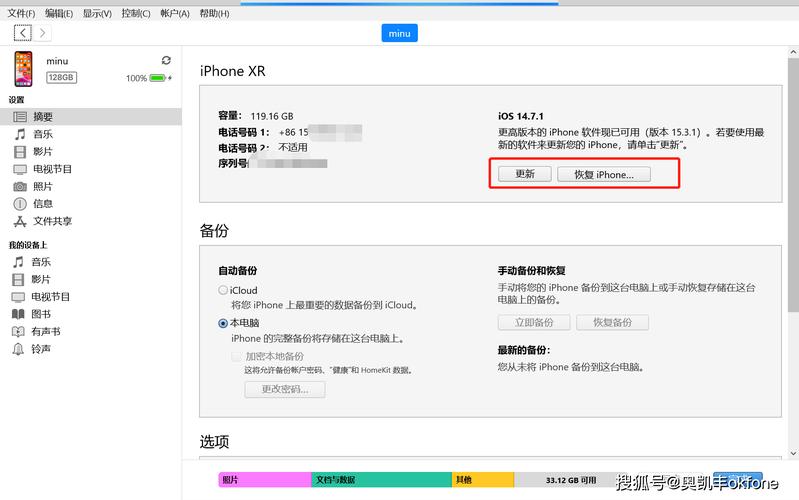
Task: Click the yellow 其他 storage segment
Action: (483, 480)
